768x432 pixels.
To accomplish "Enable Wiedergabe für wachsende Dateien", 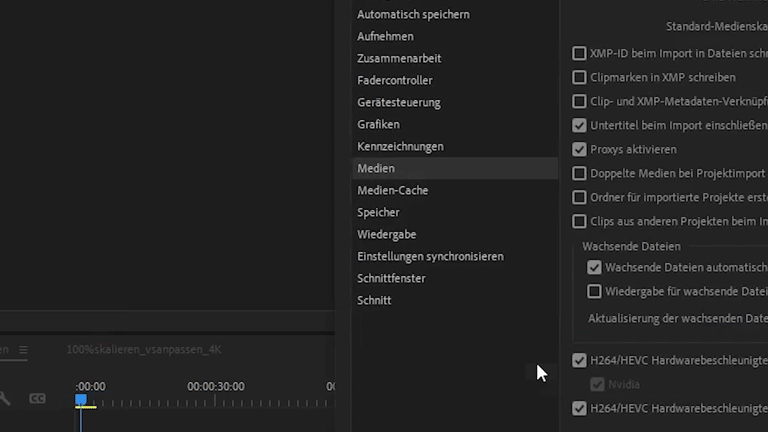I will tap(594, 292).
